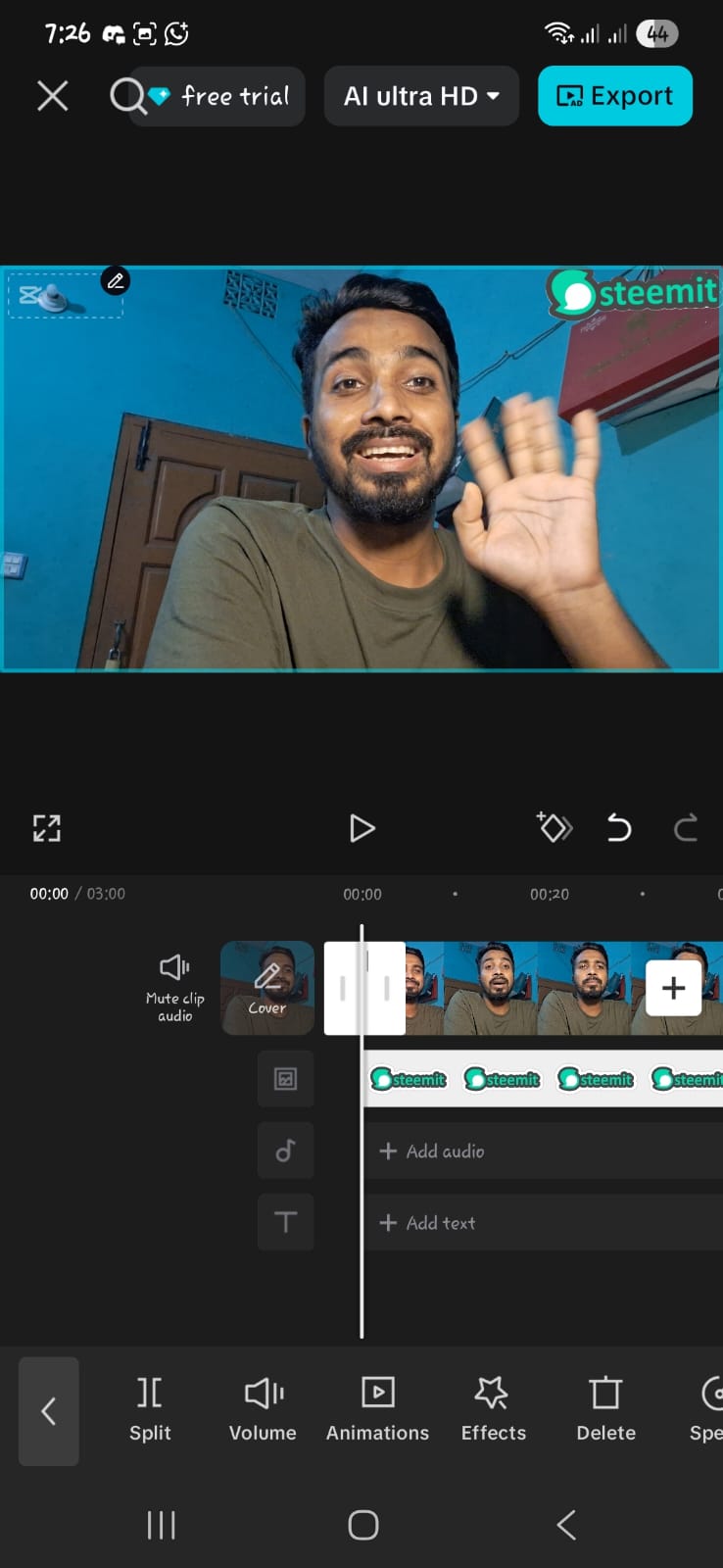723x1568 pixels.
Task: Select the steemit overlay track
Action: [x=544, y=1079]
